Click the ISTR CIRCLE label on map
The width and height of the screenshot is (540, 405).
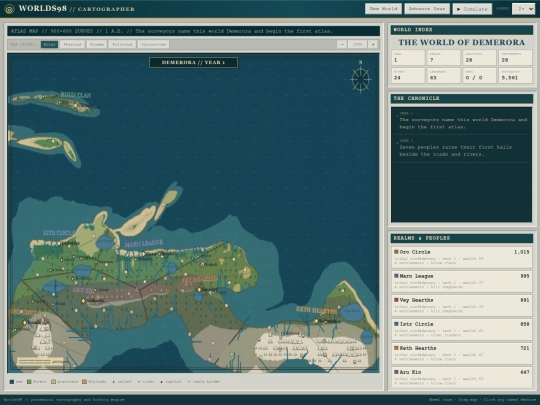point(59,232)
